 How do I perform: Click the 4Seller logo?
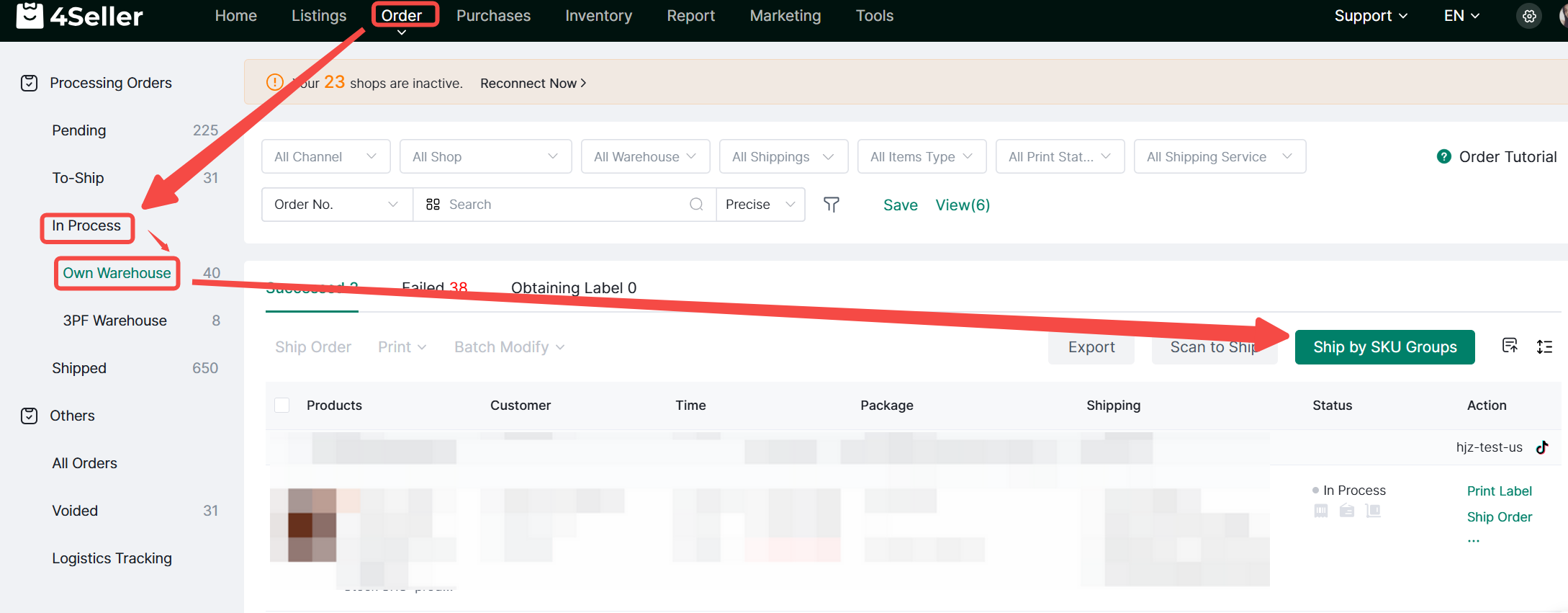pos(79,16)
